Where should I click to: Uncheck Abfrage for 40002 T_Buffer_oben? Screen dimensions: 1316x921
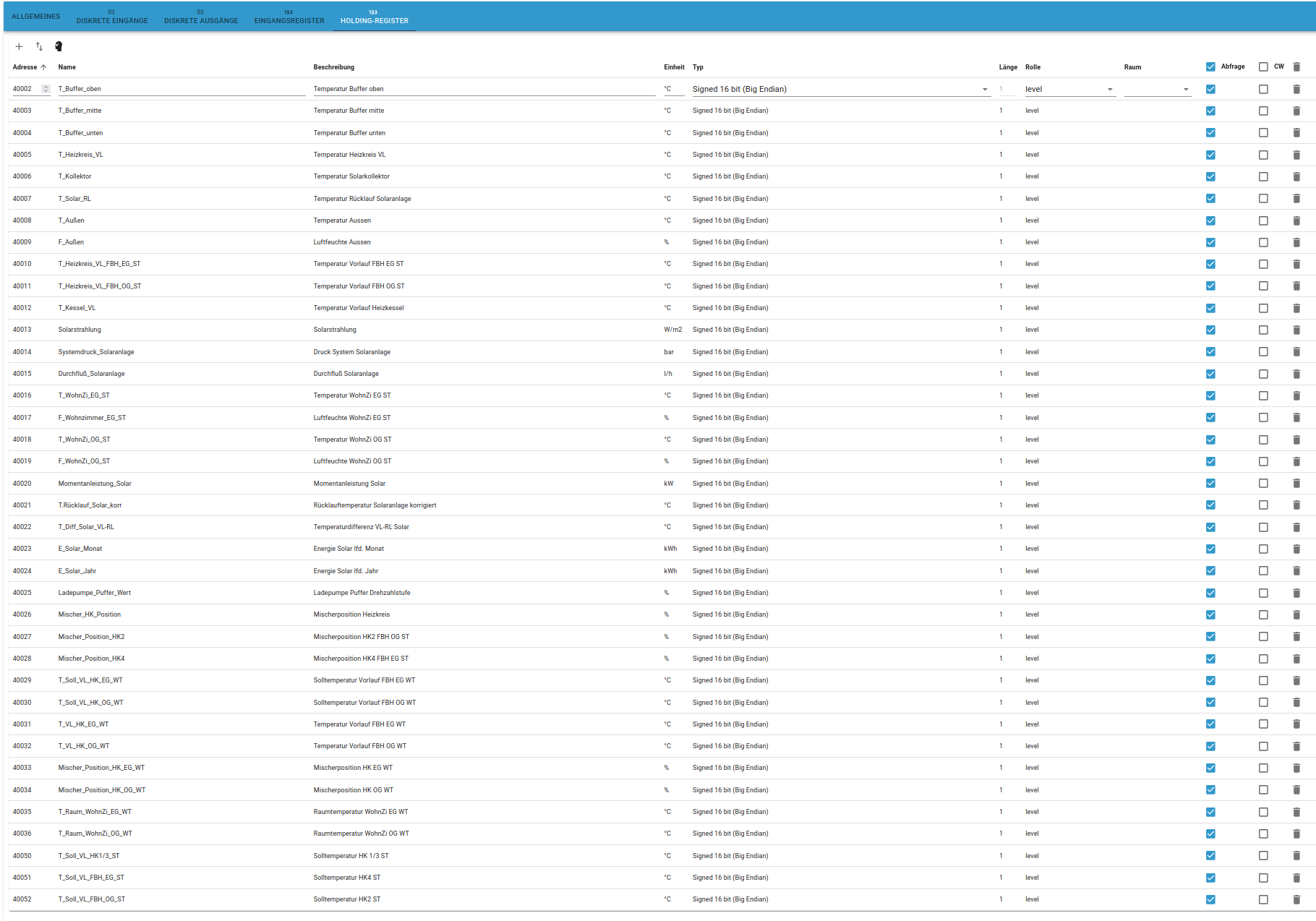coord(1210,90)
